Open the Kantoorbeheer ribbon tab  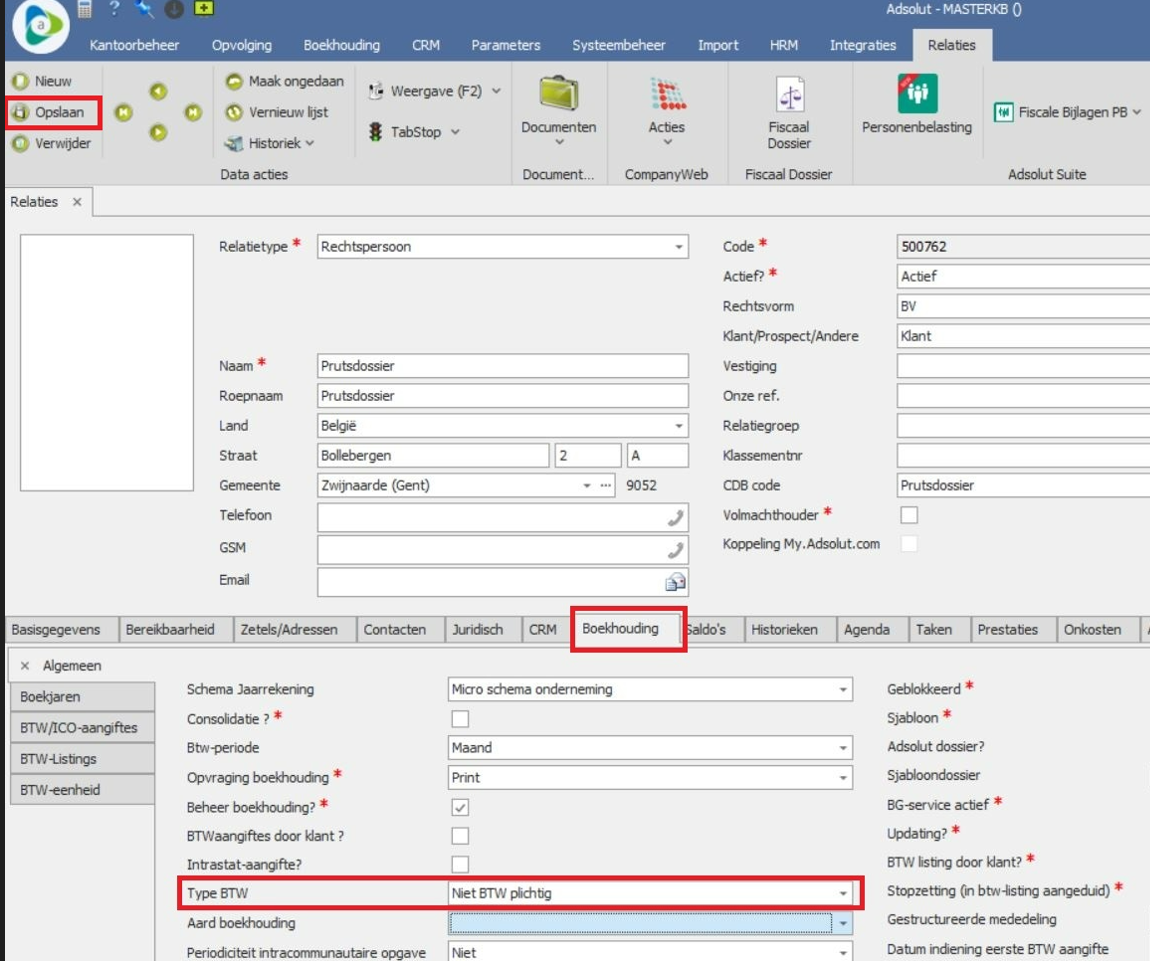pyautogui.click(x=134, y=45)
